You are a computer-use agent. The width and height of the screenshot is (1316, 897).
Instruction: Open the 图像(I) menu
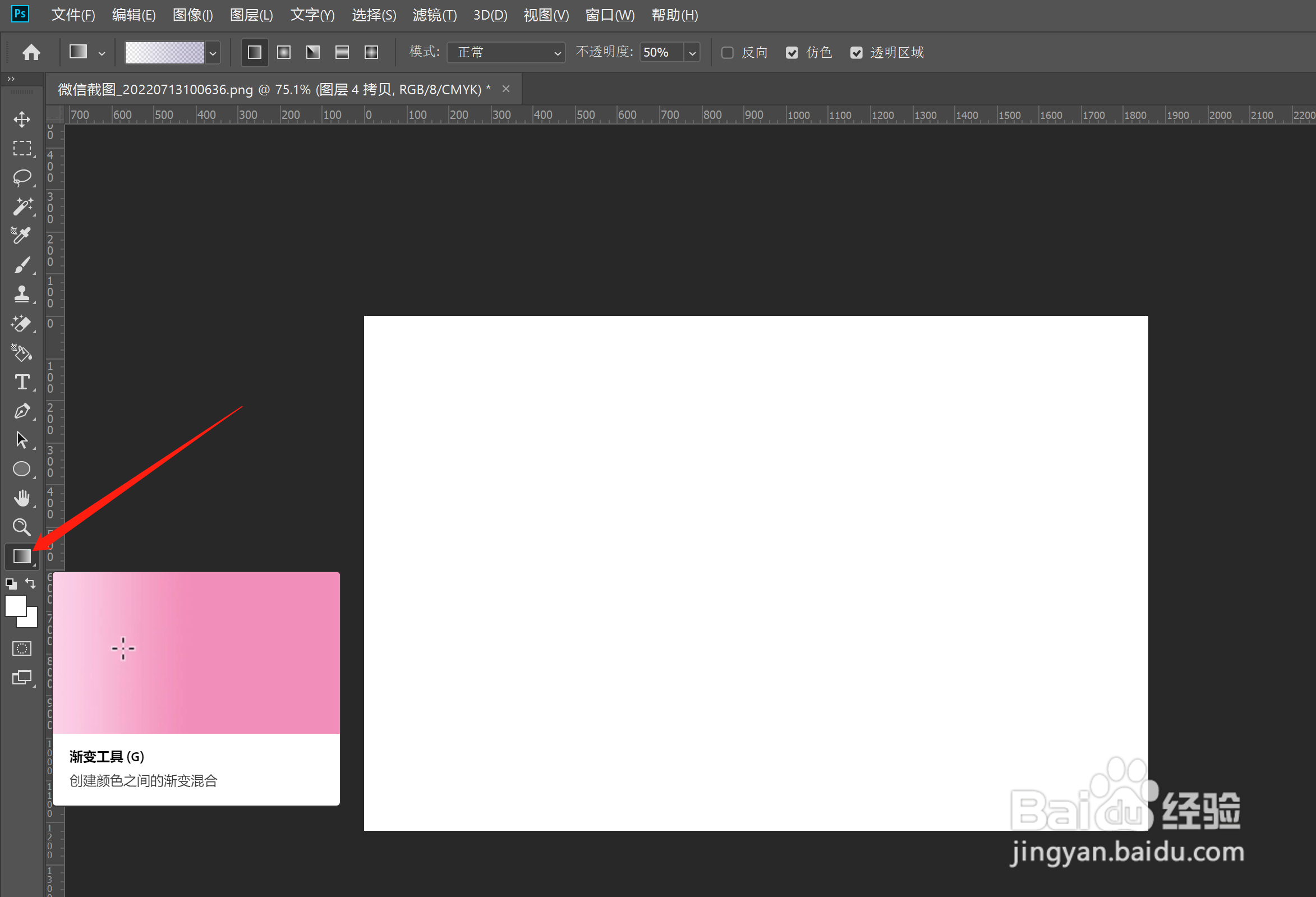coord(192,15)
